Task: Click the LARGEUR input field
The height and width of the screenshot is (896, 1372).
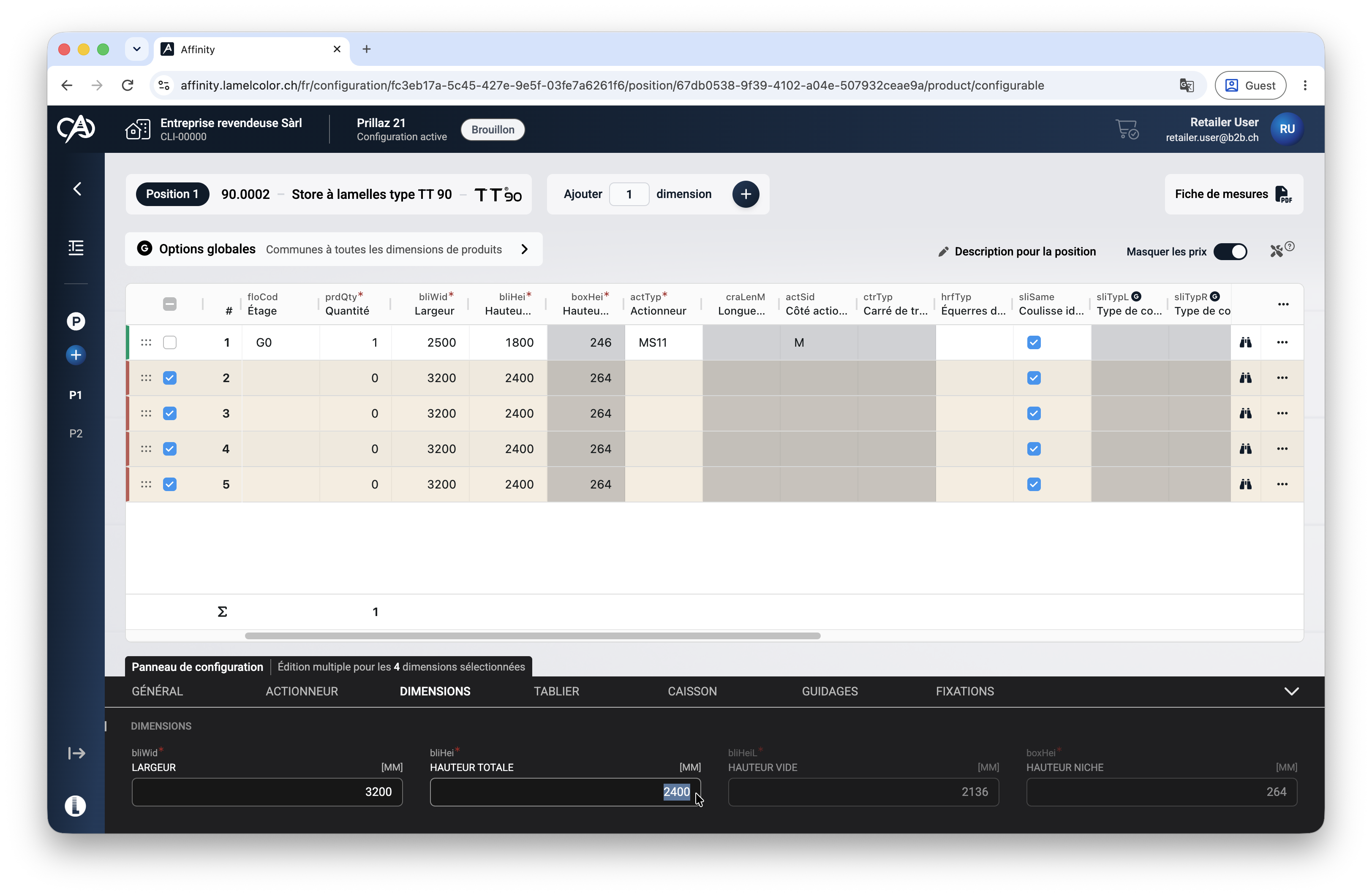Action: click(x=267, y=792)
